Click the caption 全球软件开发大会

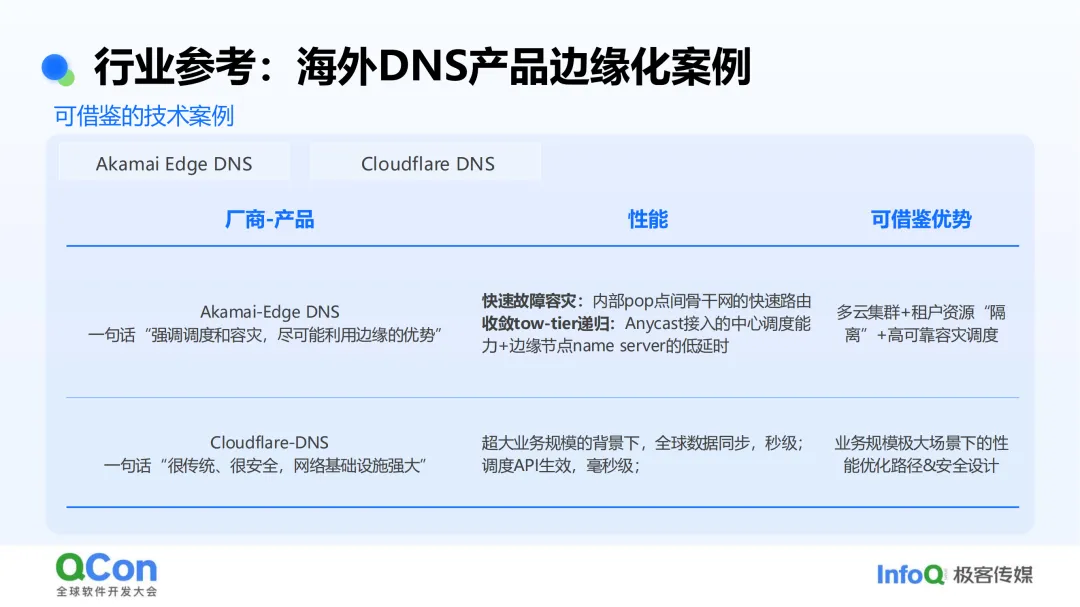pos(107,591)
